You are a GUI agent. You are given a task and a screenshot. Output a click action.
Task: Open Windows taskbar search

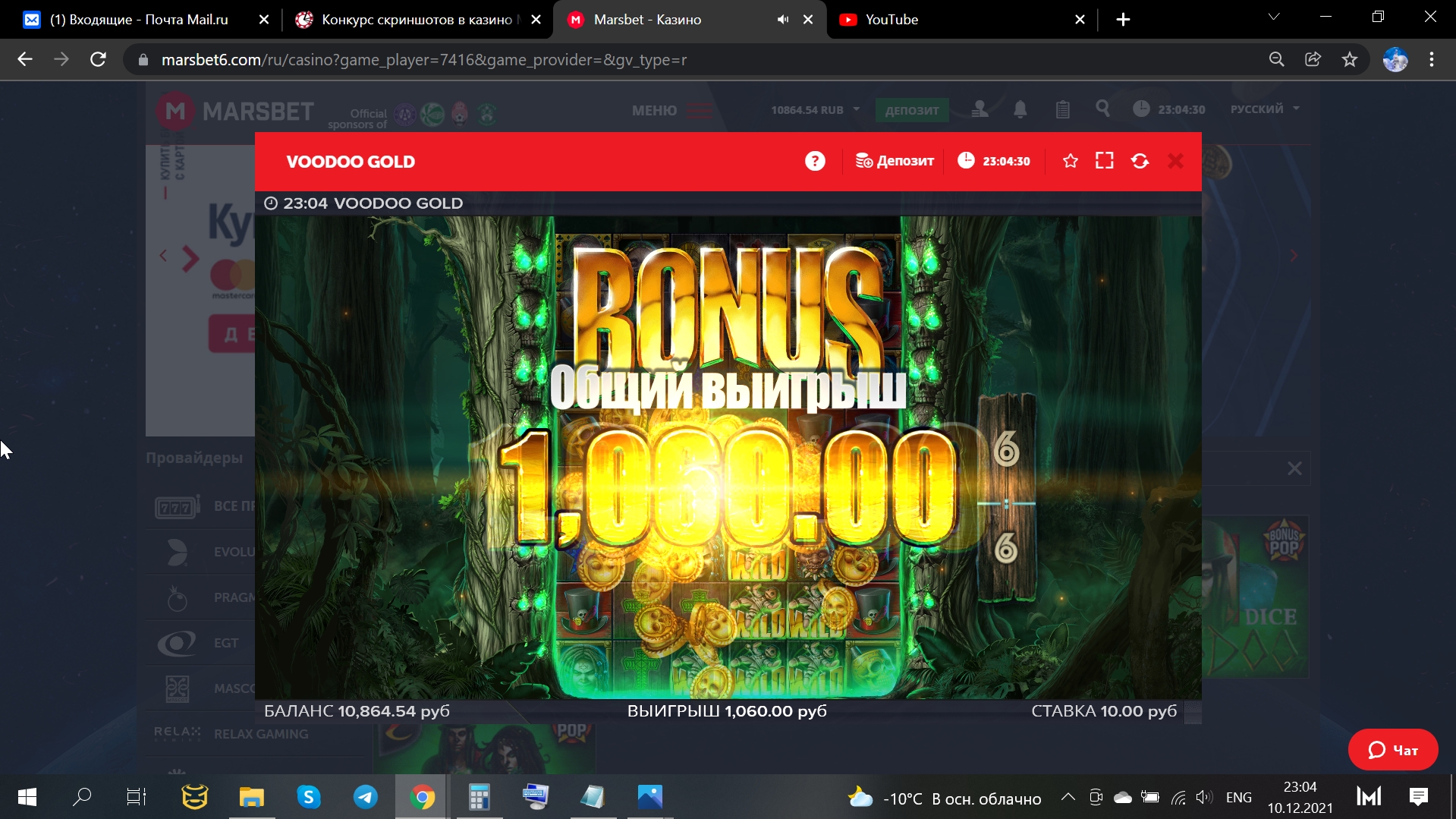click(82, 797)
